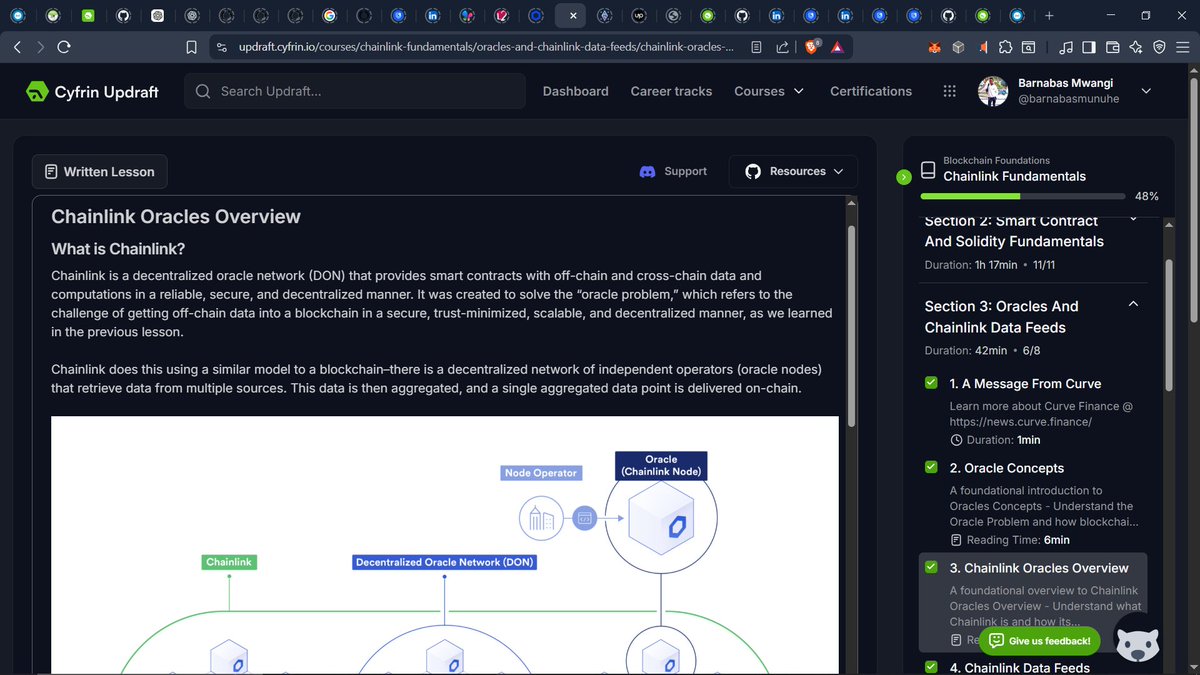Toggle checkbox for 4. Chainlink Data Feeds

(931, 667)
